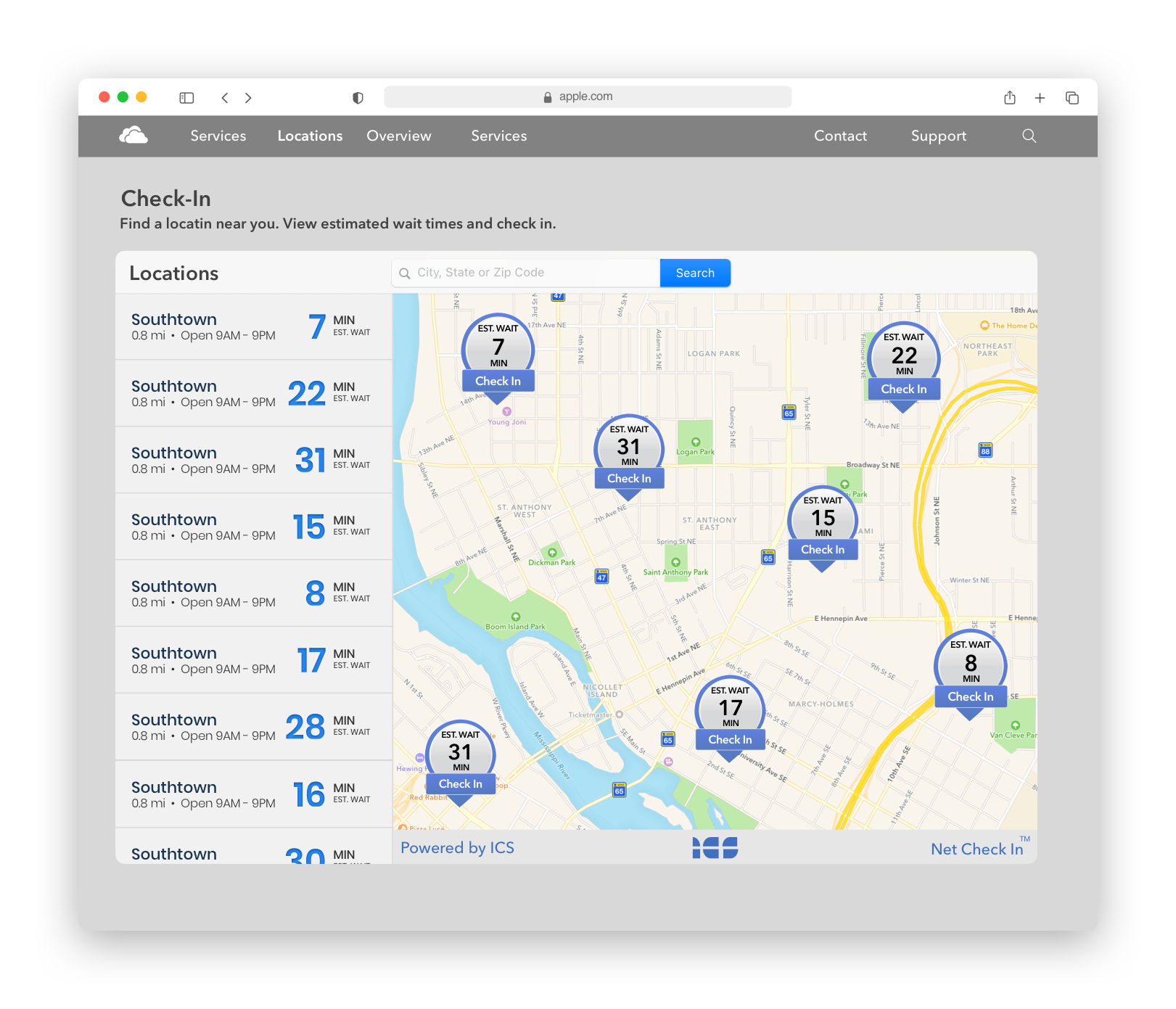
Task: Open a new tab with plus icon
Action: click(1040, 98)
